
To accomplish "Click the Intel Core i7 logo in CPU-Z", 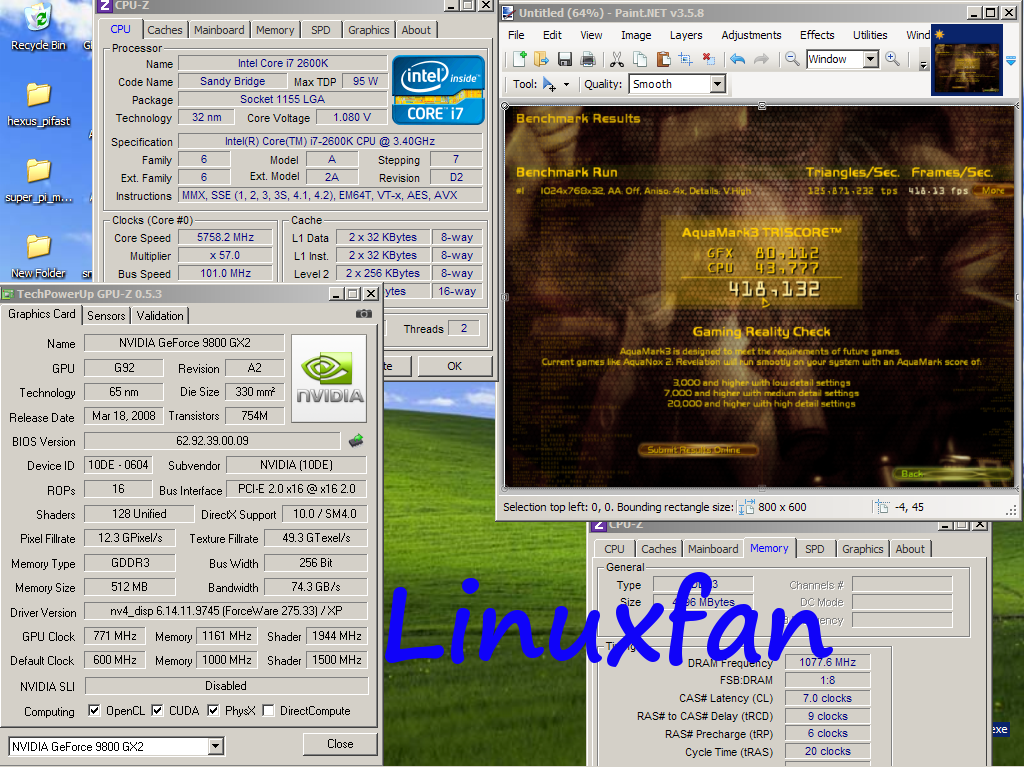I will 438,89.
